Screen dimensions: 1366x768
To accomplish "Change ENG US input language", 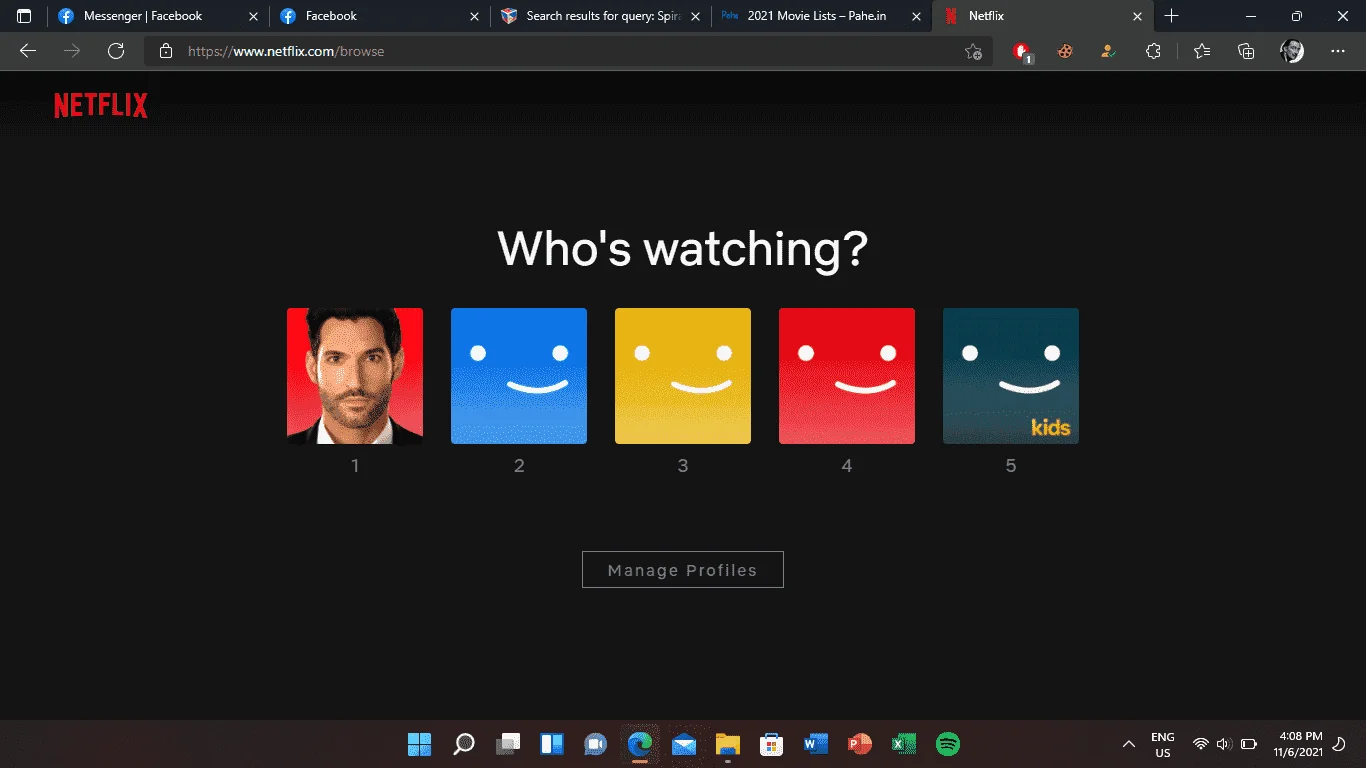I will point(1163,744).
